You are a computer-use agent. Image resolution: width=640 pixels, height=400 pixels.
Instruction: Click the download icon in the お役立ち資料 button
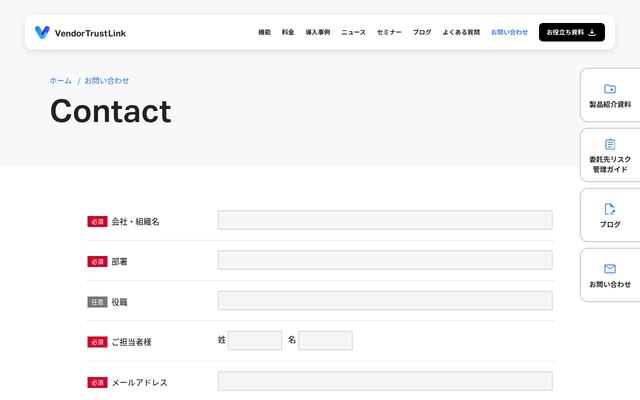pos(592,33)
